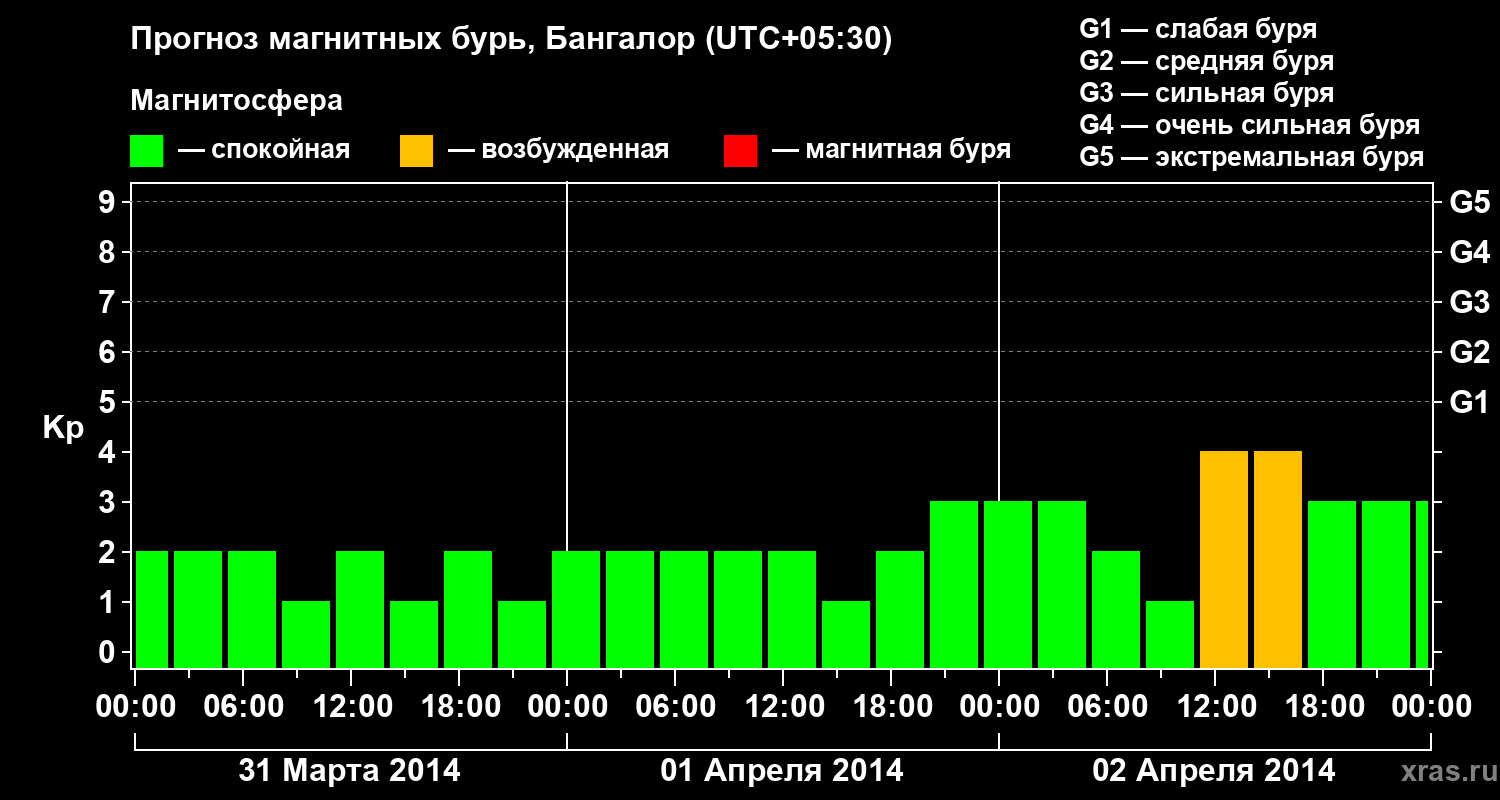Click the 'G3' tick label on right axis
This screenshot has width=1500, height=800.
(1470, 302)
